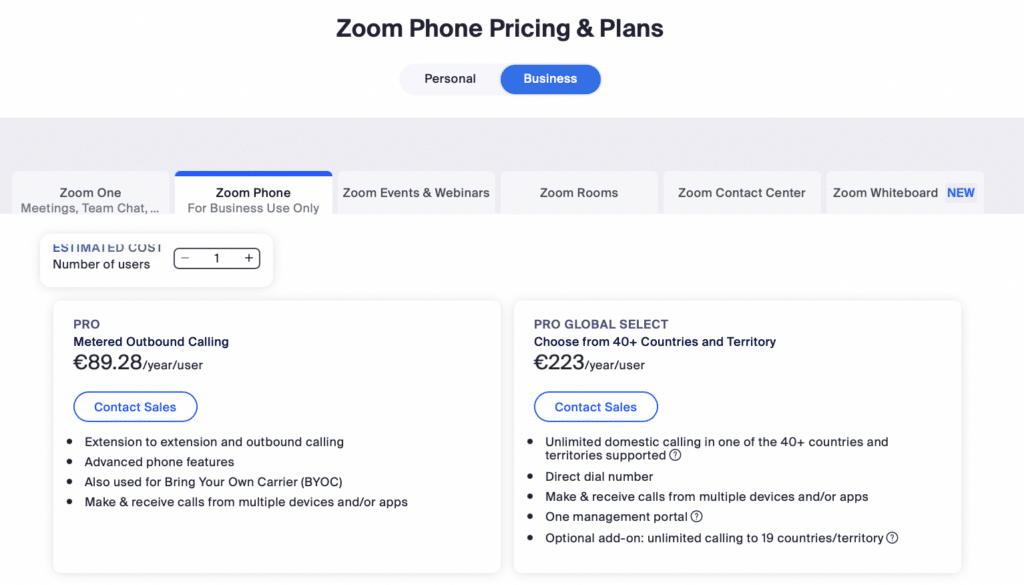Click the number of users input field
1024x585 pixels.
[x=216, y=259]
